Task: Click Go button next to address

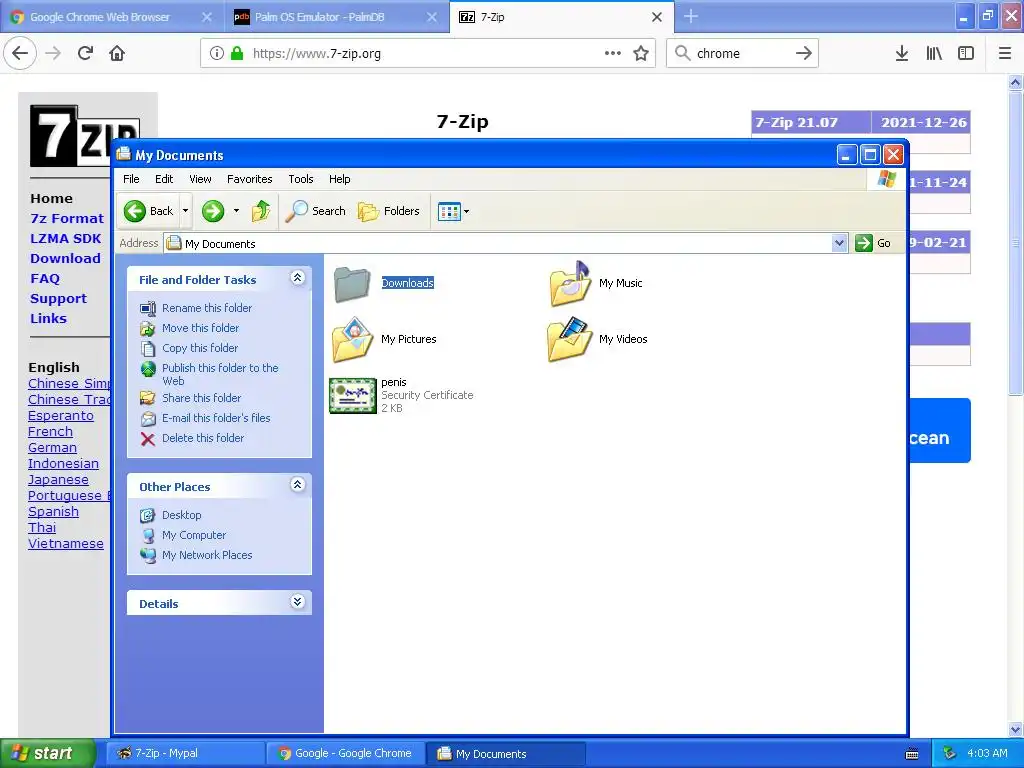Action: point(873,244)
